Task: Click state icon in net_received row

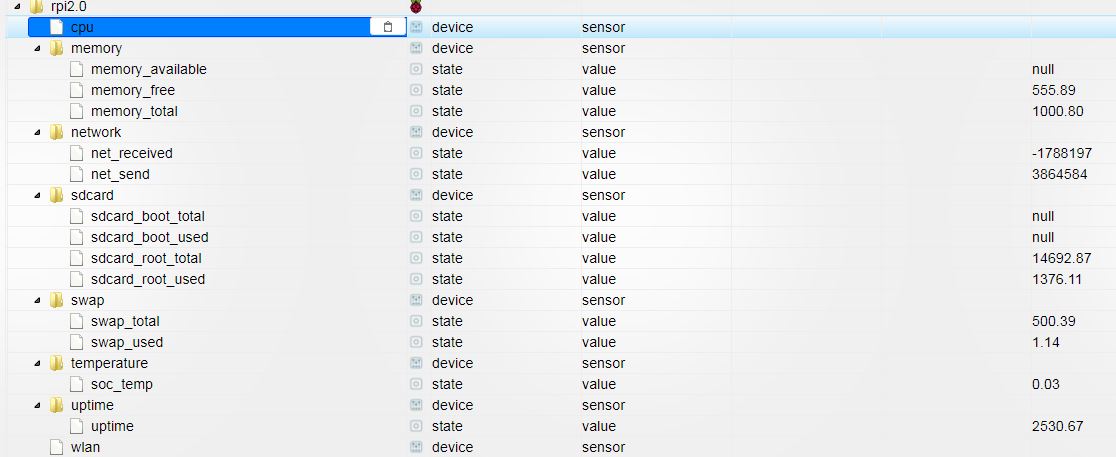Action: click(416, 153)
